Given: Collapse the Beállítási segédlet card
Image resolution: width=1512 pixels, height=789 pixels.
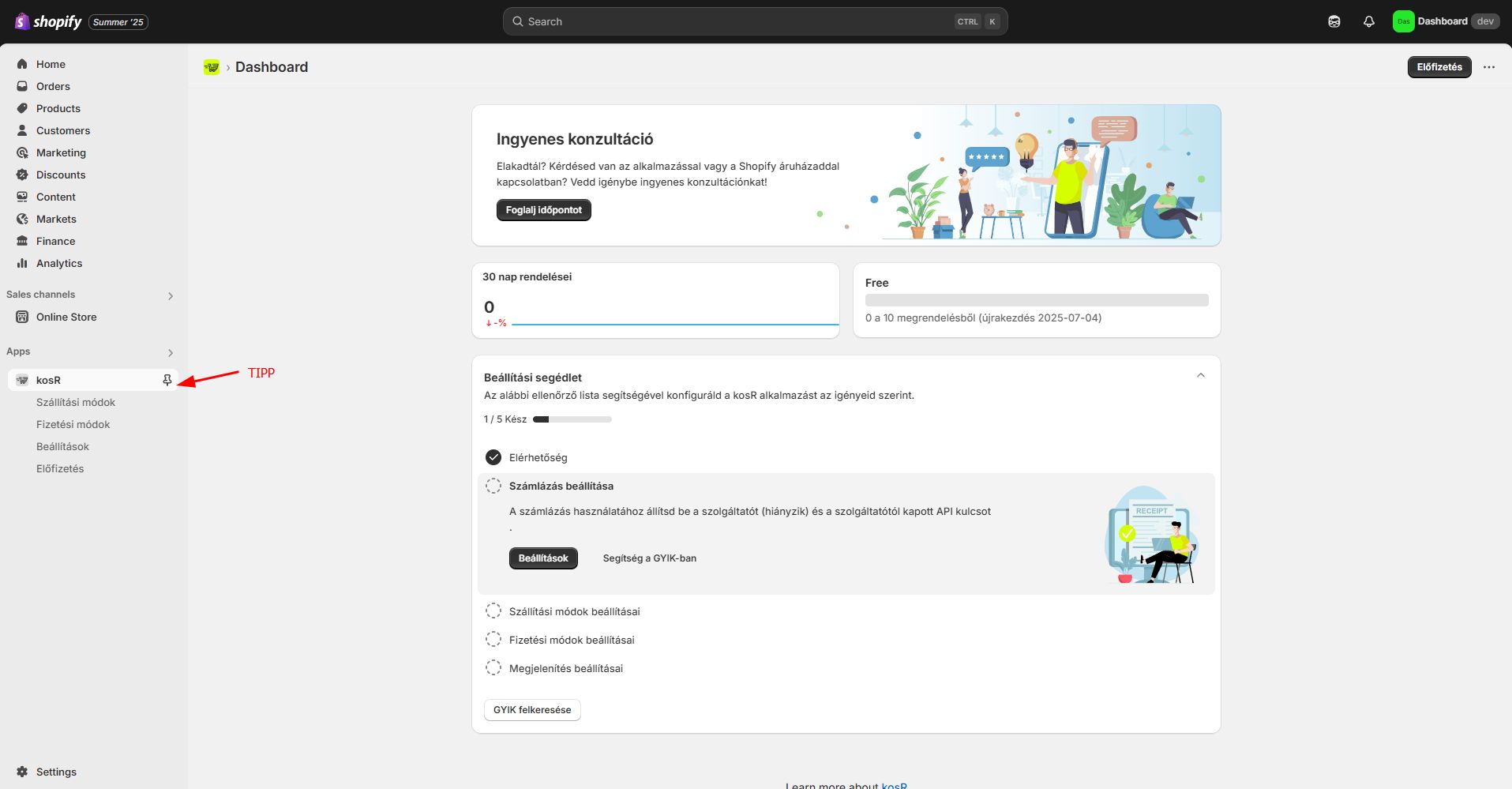Looking at the screenshot, I should (1201, 376).
